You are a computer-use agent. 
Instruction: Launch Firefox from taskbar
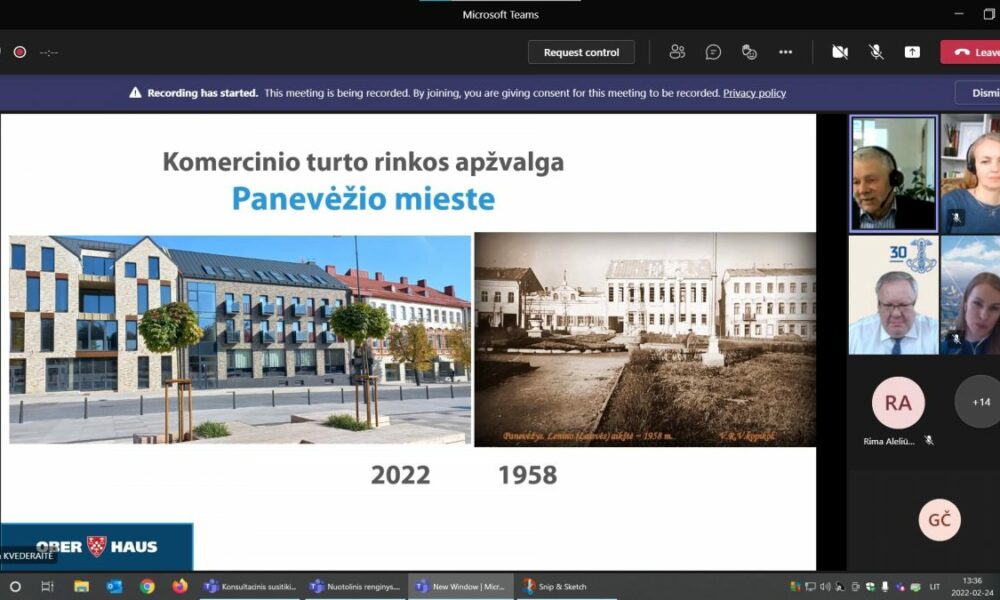[x=180, y=586]
